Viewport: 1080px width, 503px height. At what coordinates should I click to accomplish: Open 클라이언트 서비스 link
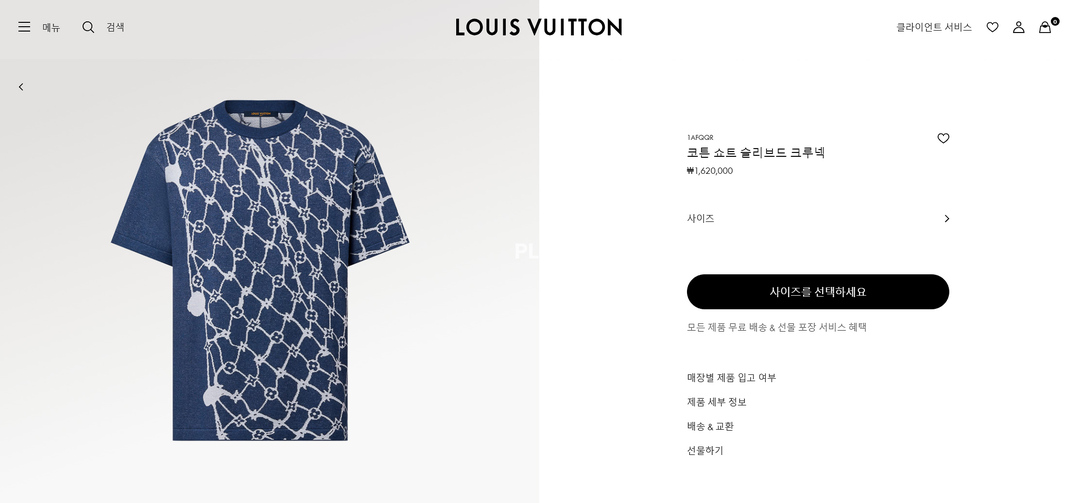934,28
